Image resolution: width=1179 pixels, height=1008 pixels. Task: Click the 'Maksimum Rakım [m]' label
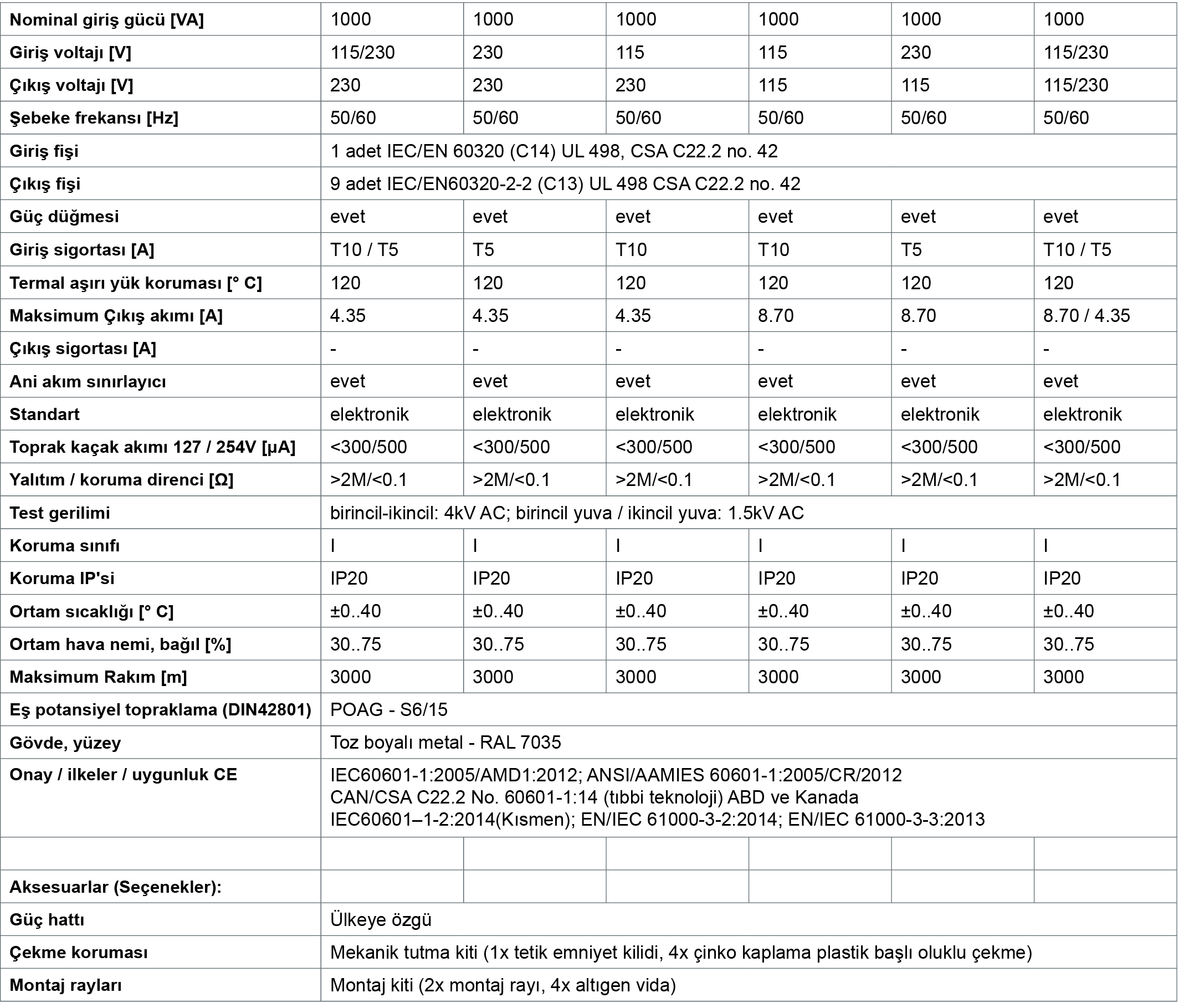[x=99, y=677]
